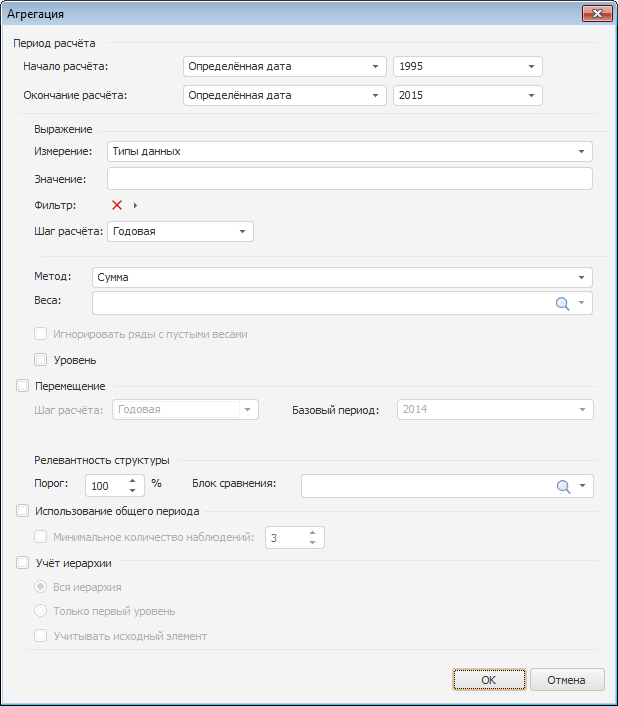
Task: Click the Отмена button
Action: 567,680
